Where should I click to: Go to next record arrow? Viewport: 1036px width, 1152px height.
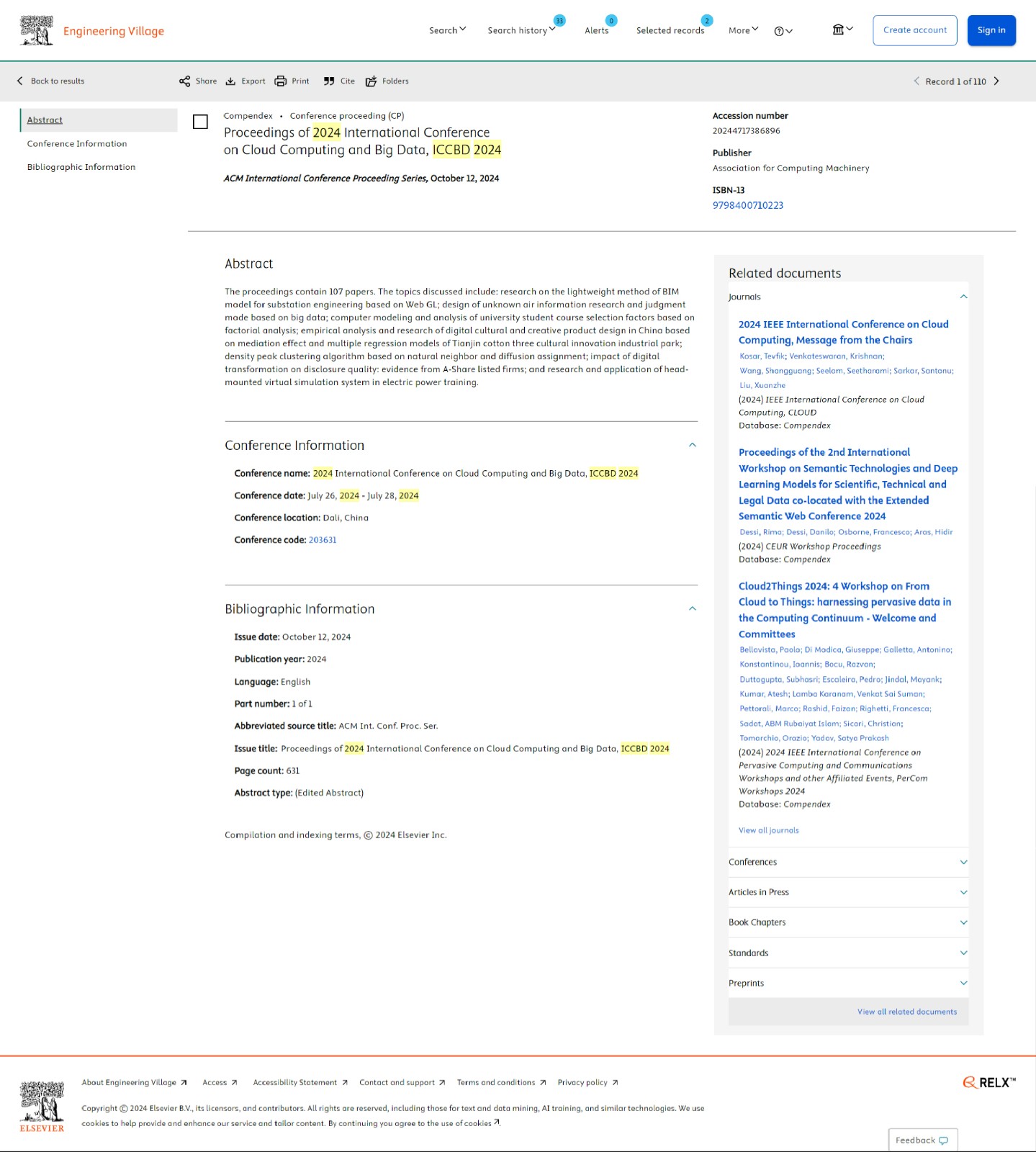pos(996,81)
